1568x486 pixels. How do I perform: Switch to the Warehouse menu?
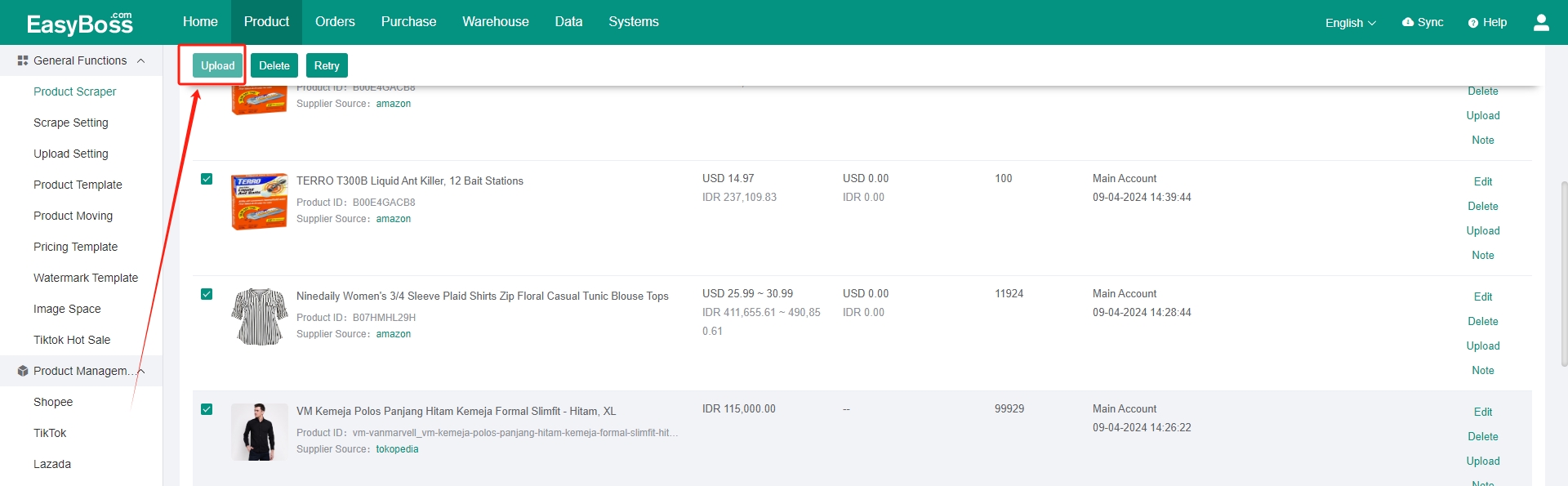496,22
